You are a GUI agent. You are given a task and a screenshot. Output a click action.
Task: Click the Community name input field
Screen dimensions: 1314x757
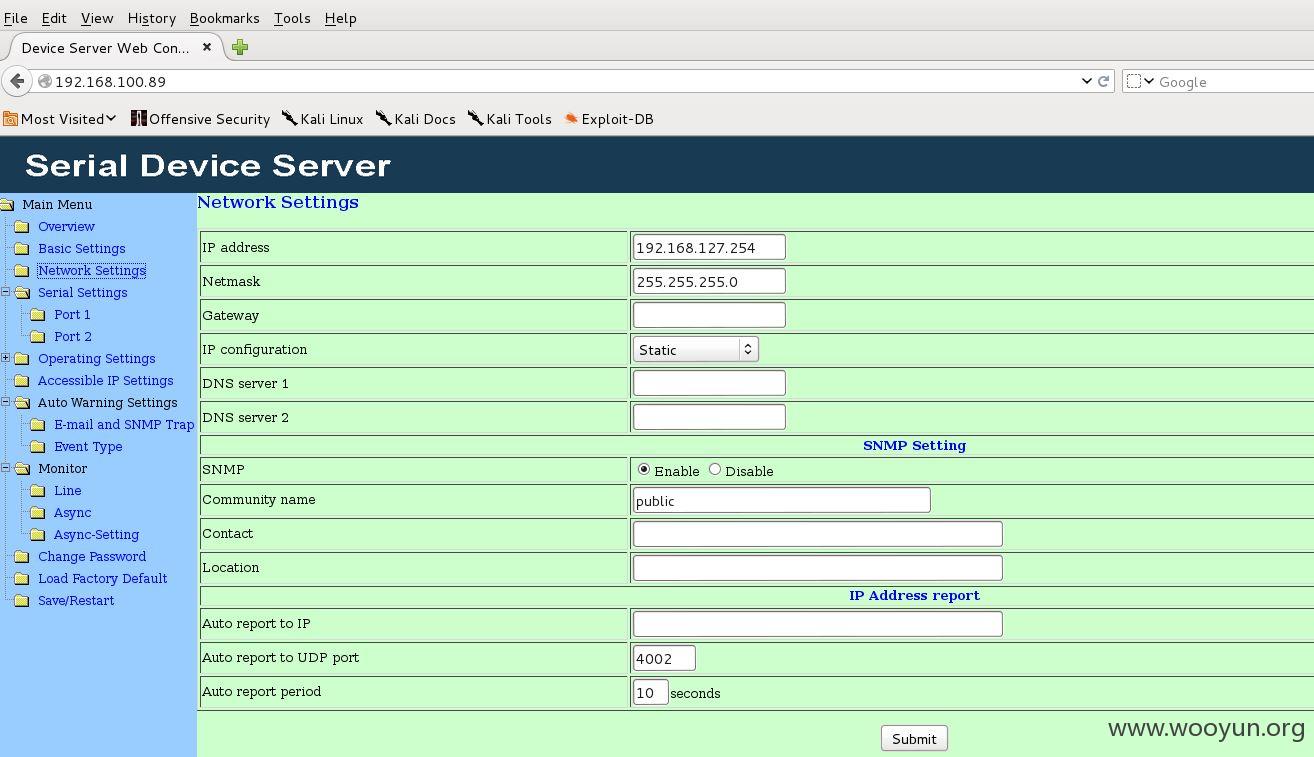(782, 500)
